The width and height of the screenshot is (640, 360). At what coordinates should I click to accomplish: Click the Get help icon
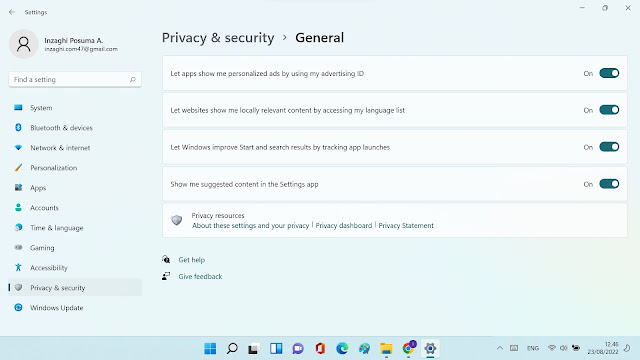pos(166,260)
